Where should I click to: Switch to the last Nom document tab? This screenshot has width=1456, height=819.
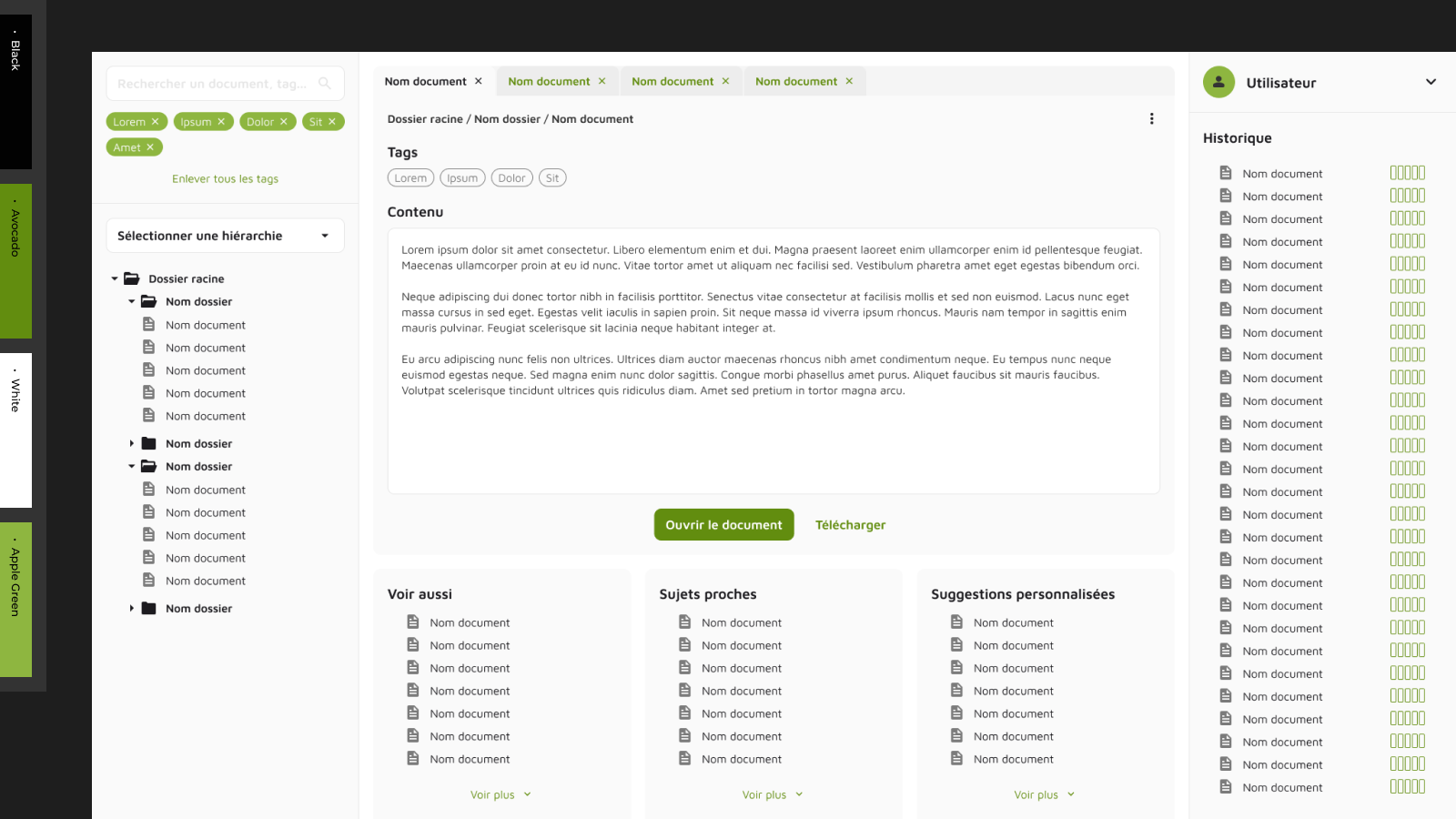(x=795, y=82)
